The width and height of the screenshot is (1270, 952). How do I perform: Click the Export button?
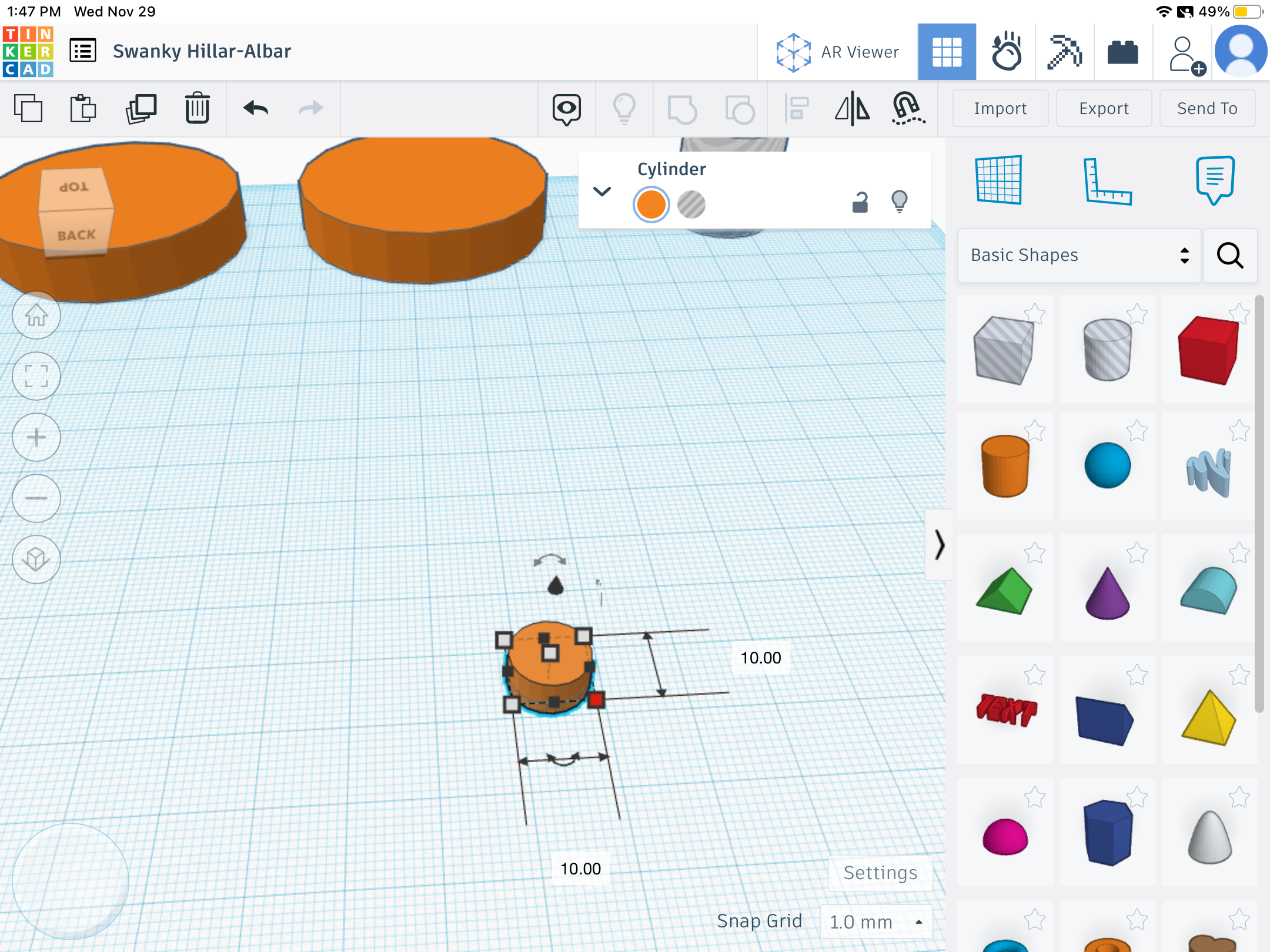(x=1104, y=108)
